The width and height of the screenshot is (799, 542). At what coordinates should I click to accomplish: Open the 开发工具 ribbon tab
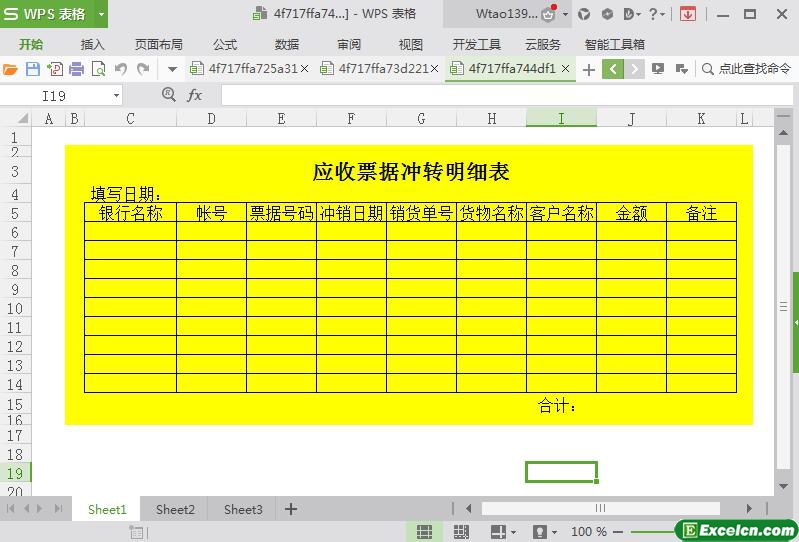coord(476,45)
